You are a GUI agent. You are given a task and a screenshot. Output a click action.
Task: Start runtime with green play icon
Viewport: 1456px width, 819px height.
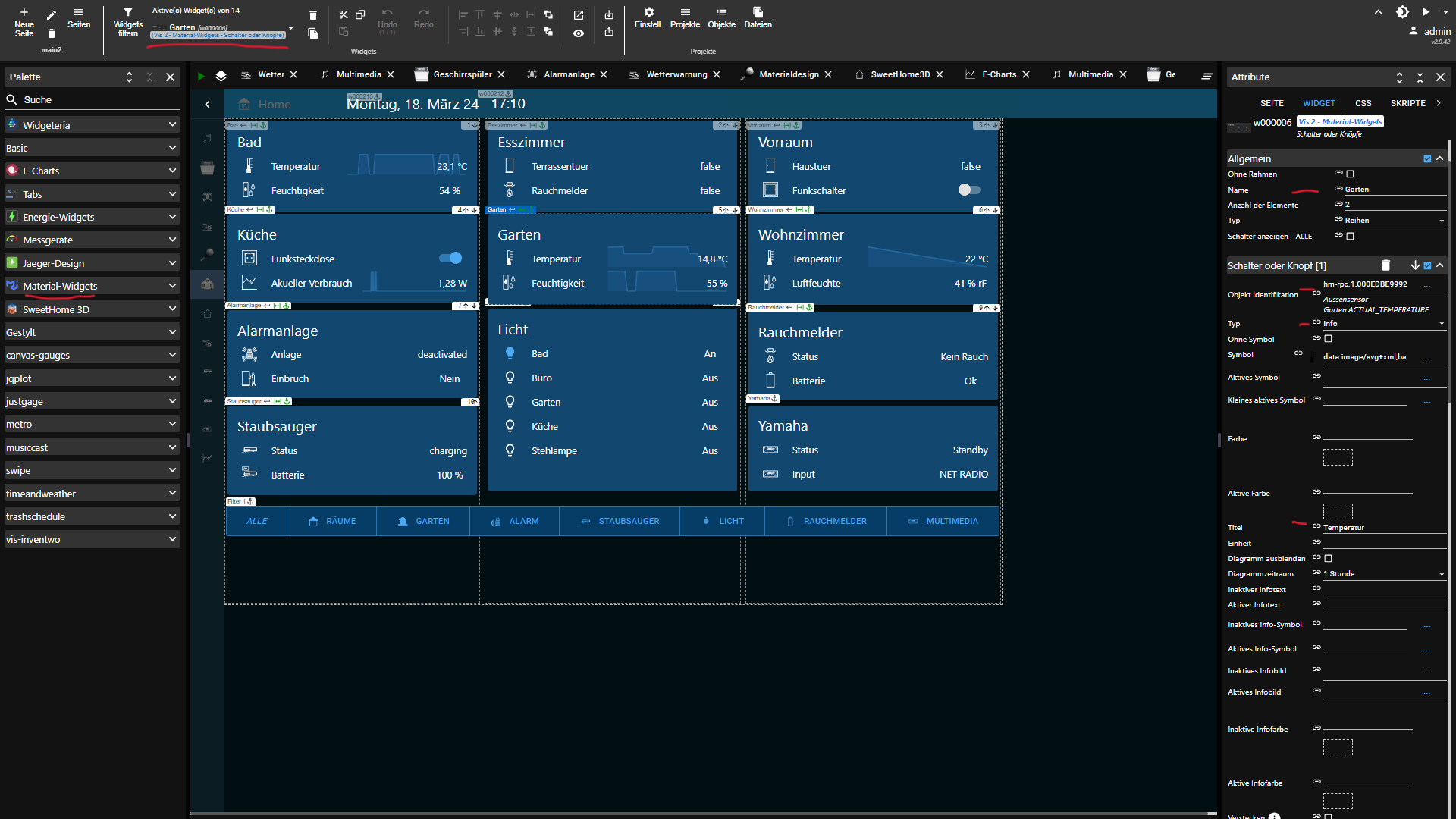(x=201, y=75)
